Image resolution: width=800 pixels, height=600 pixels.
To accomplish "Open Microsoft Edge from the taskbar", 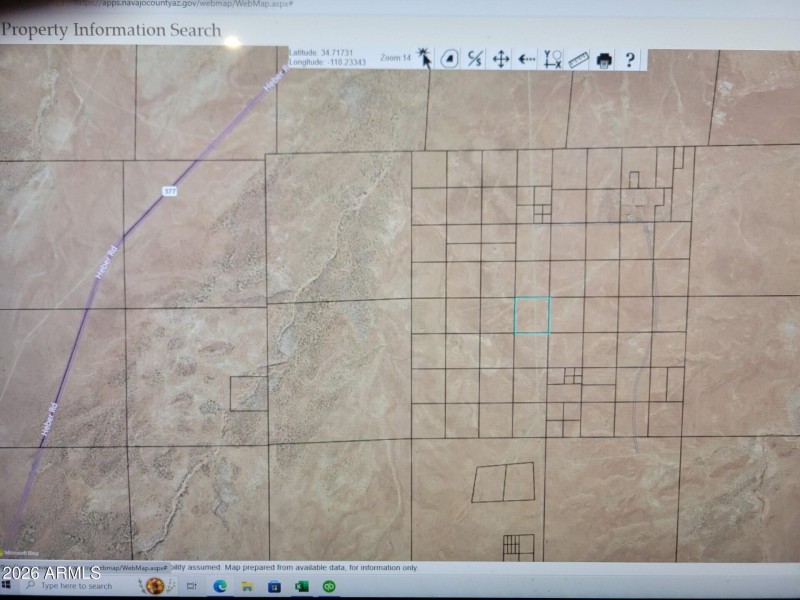I will pyautogui.click(x=220, y=584).
